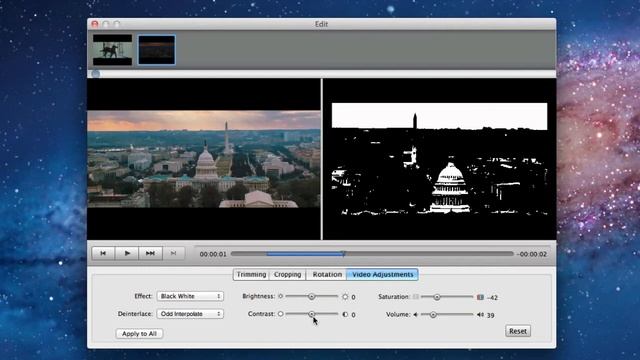Viewport: 640px width, 360px height.
Task: Click the low contrast circle icon
Action: click(x=280, y=314)
